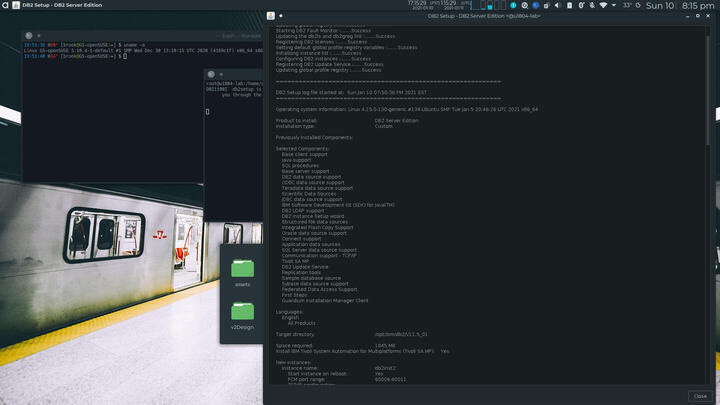Select 'DB2 Update Service' component line
The width and height of the screenshot is (720, 405).
[305, 267]
